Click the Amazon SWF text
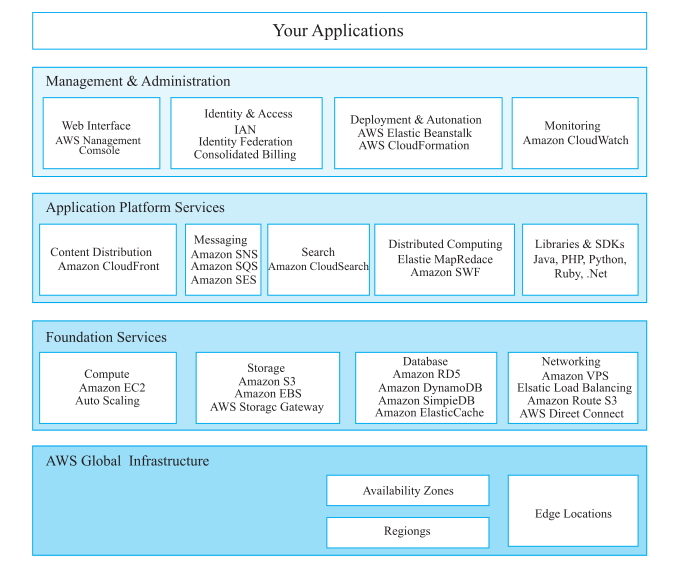The image size is (694, 566). tap(445, 272)
